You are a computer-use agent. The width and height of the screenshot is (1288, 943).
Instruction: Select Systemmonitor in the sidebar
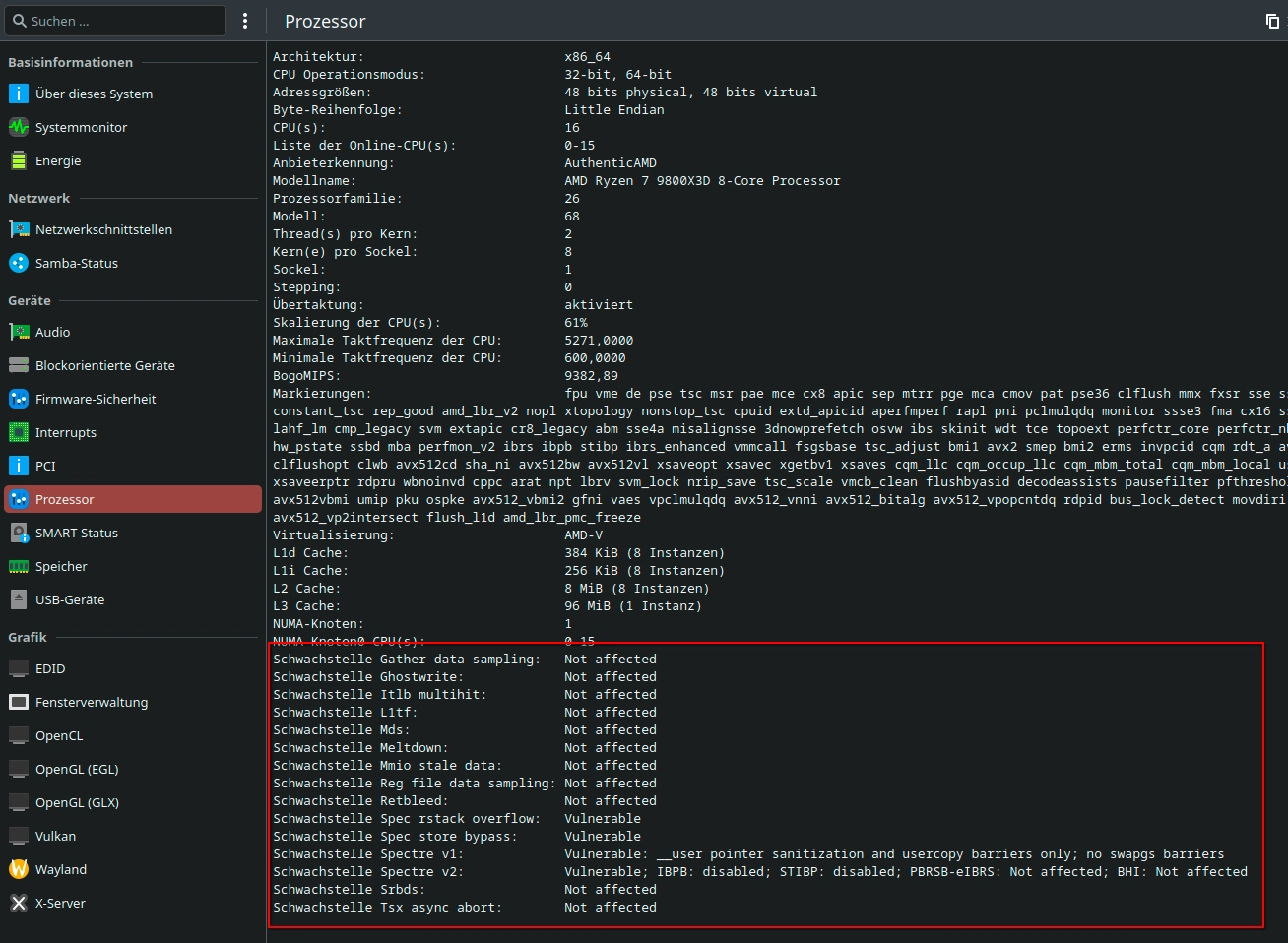click(133, 127)
